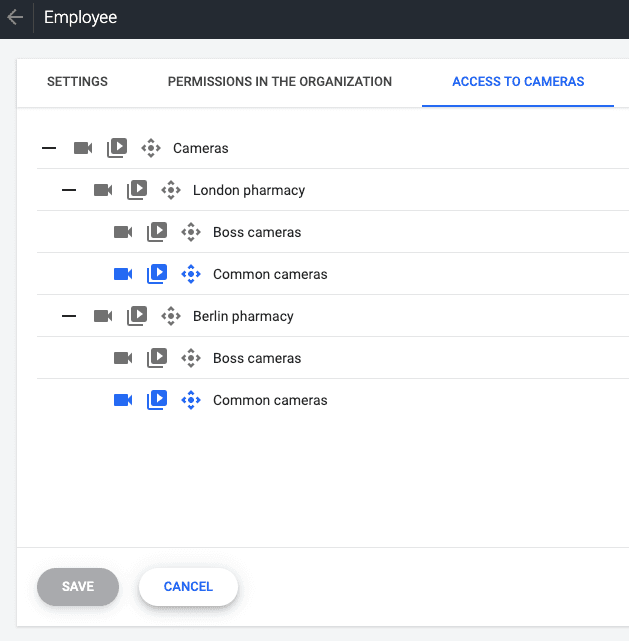Click the Save button

pos(78,587)
